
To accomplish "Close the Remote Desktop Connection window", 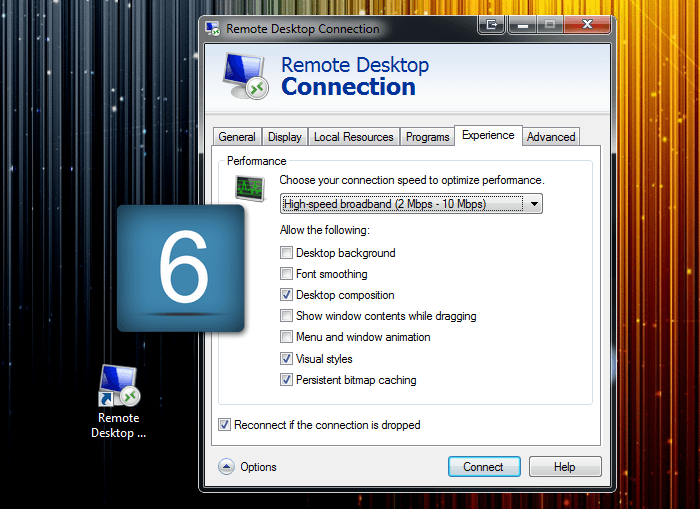I will click(587, 25).
